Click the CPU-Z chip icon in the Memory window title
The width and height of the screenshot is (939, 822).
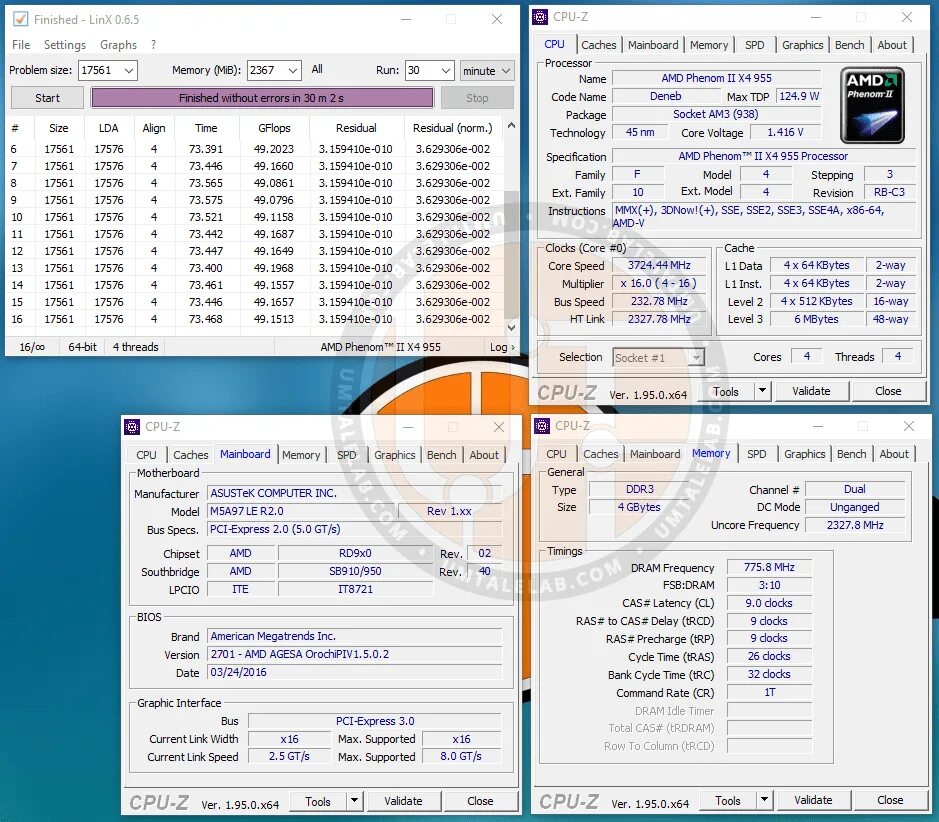click(542, 426)
